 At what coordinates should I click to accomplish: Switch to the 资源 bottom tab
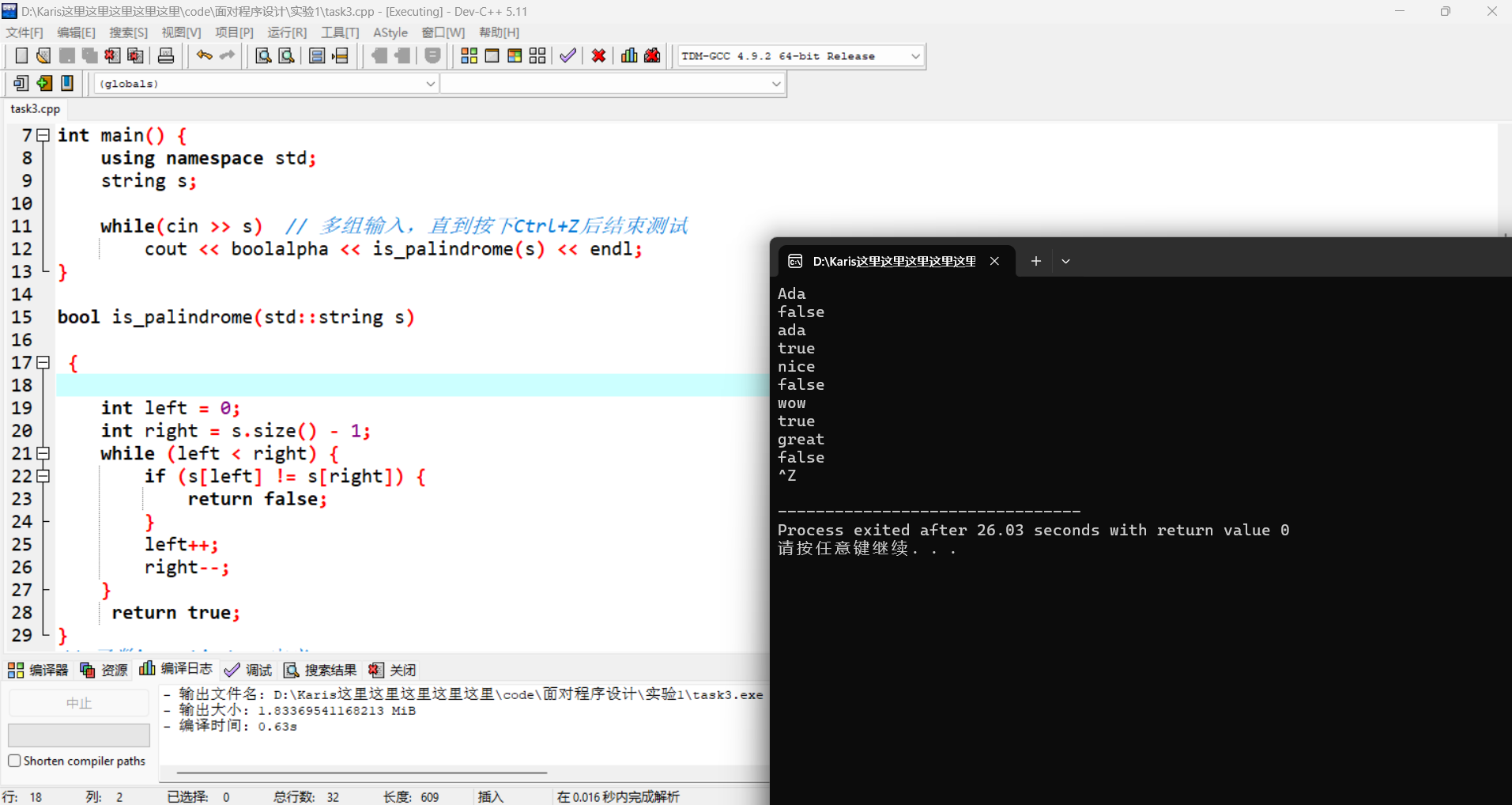point(104,670)
